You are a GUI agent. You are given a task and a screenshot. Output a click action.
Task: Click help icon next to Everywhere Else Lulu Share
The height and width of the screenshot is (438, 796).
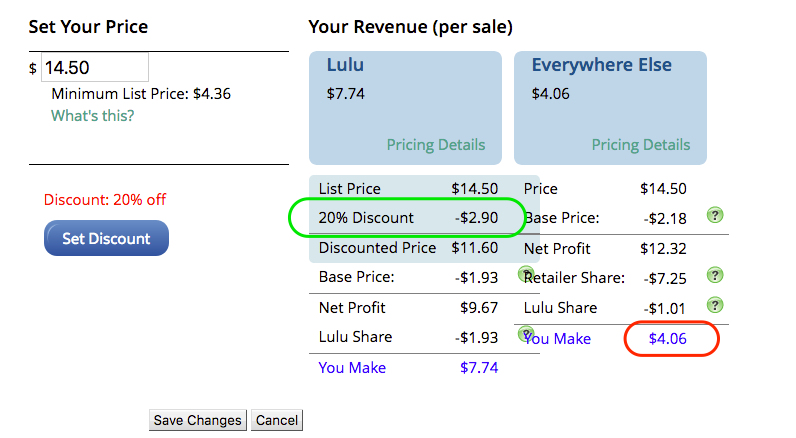pyautogui.click(x=715, y=306)
